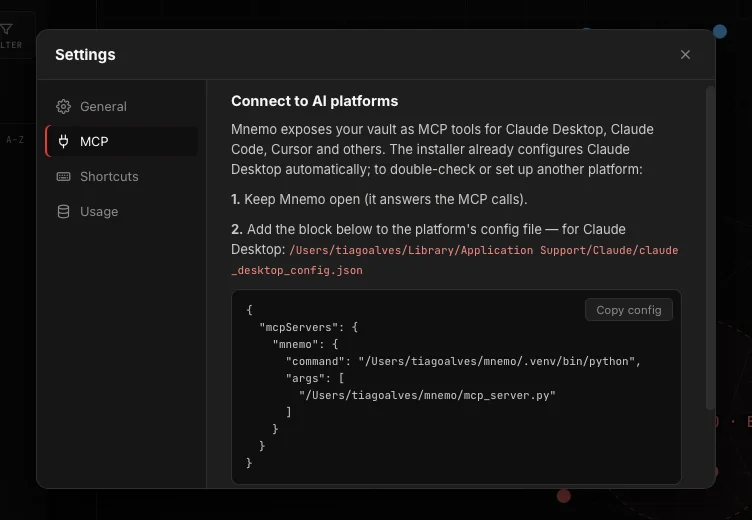Open the General settings tab

pyautogui.click(x=121, y=106)
